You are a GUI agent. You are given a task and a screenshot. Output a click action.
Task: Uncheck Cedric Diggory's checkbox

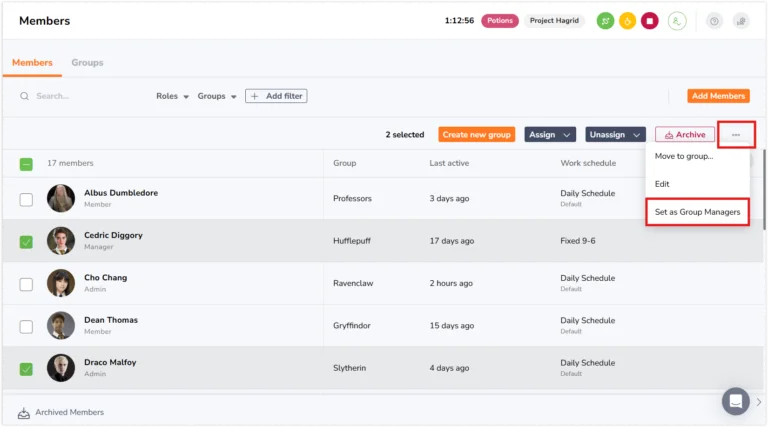[26, 242]
